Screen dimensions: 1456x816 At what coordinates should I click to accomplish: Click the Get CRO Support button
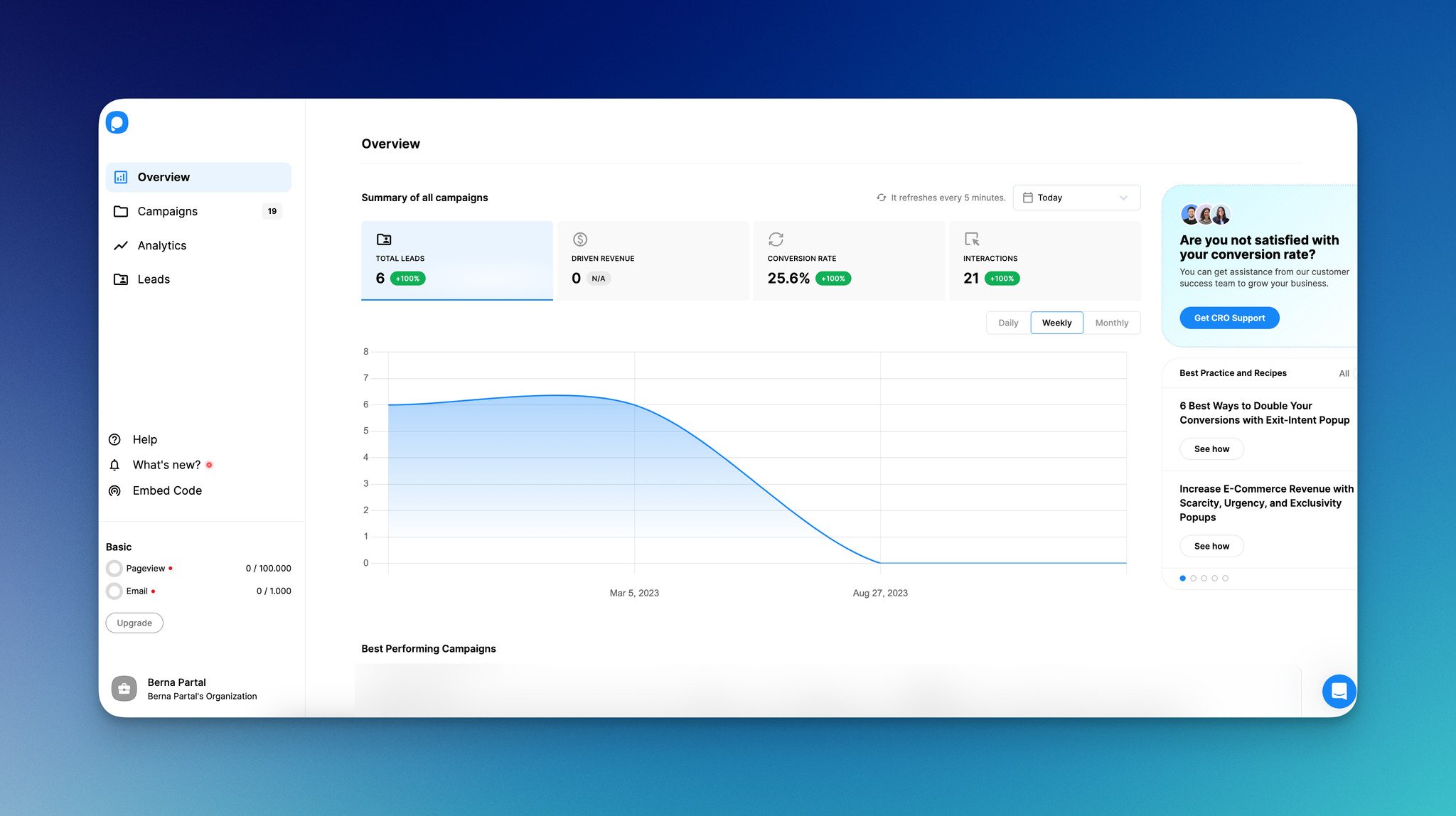1229,318
